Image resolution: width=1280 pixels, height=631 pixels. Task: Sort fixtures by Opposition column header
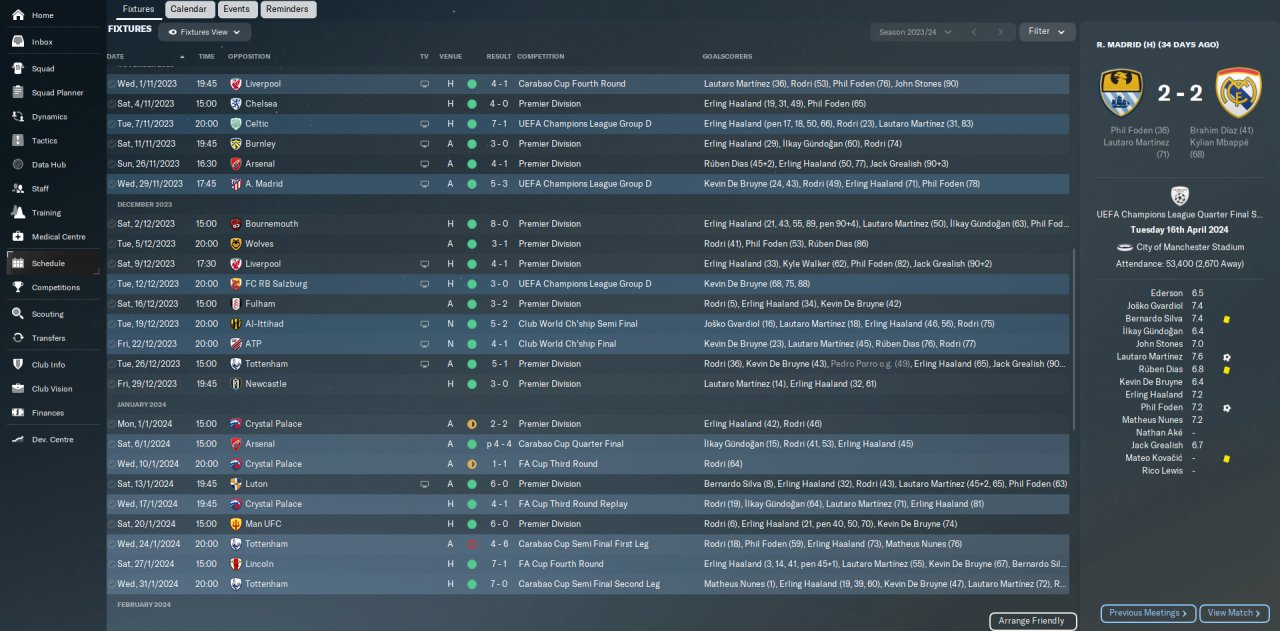point(249,56)
